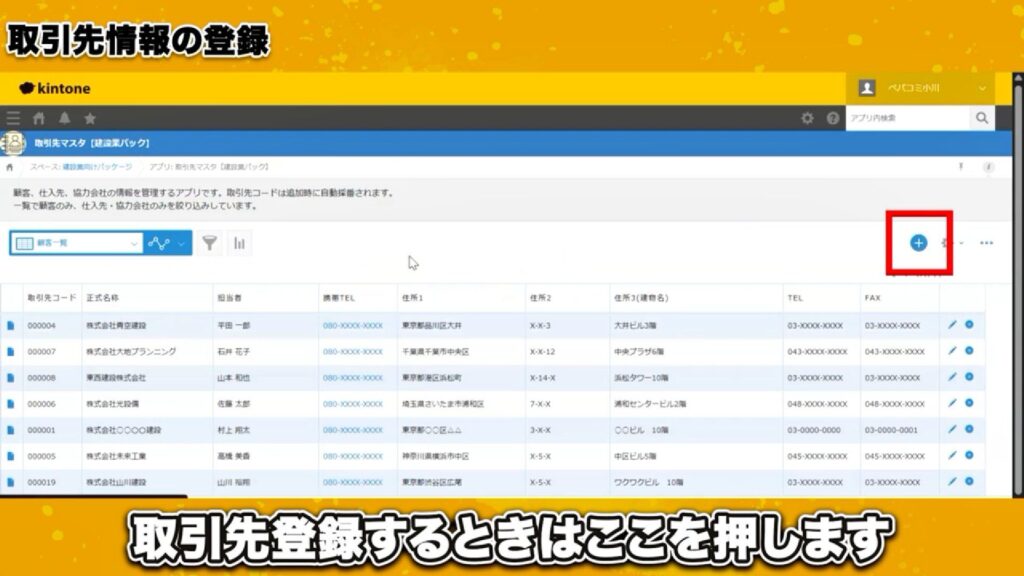Open the hamburger menu in header
1024x576 pixels.
[13, 118]
